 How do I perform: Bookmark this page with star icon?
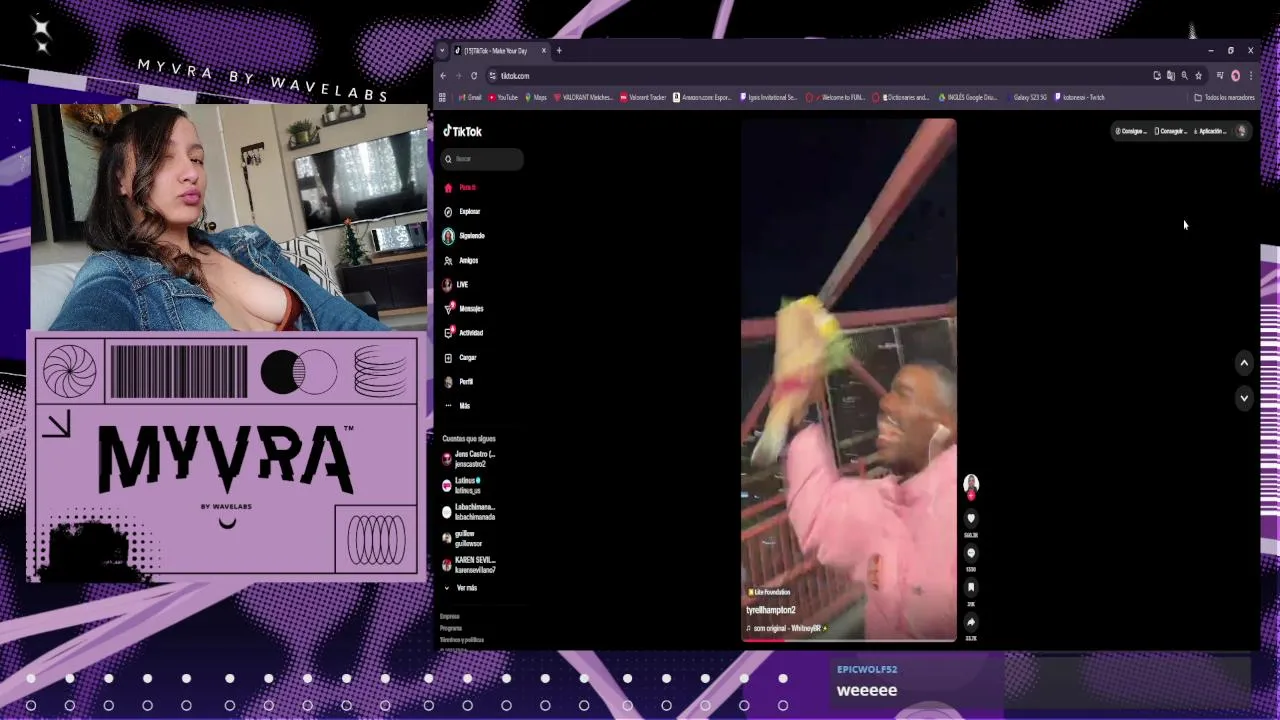click(1198, 76)
